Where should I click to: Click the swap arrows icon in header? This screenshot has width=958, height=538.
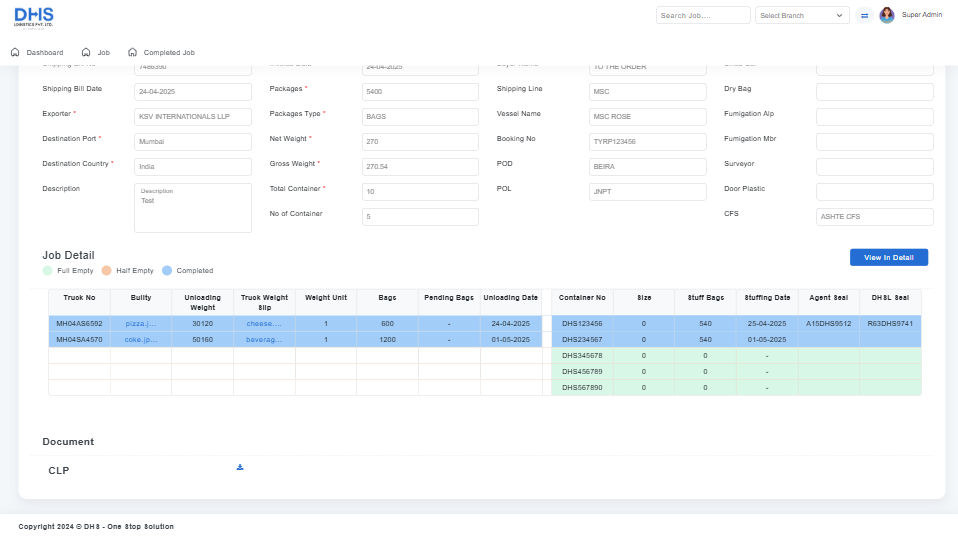coord(865,16)
